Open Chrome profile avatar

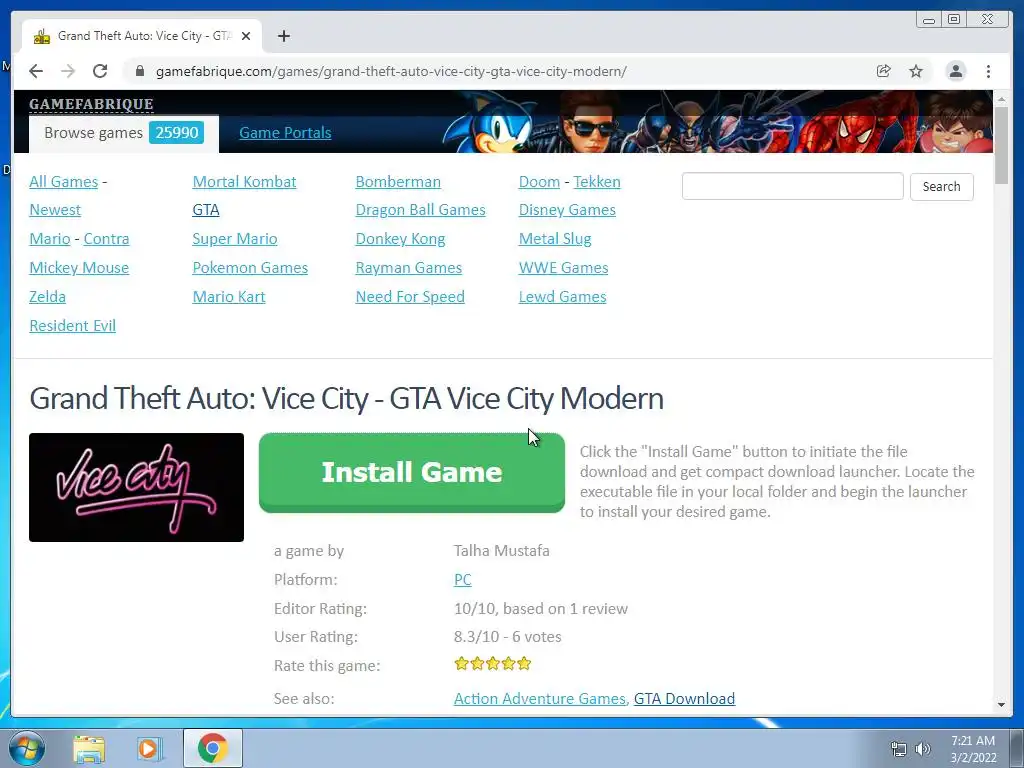click(x=955, y=71)
